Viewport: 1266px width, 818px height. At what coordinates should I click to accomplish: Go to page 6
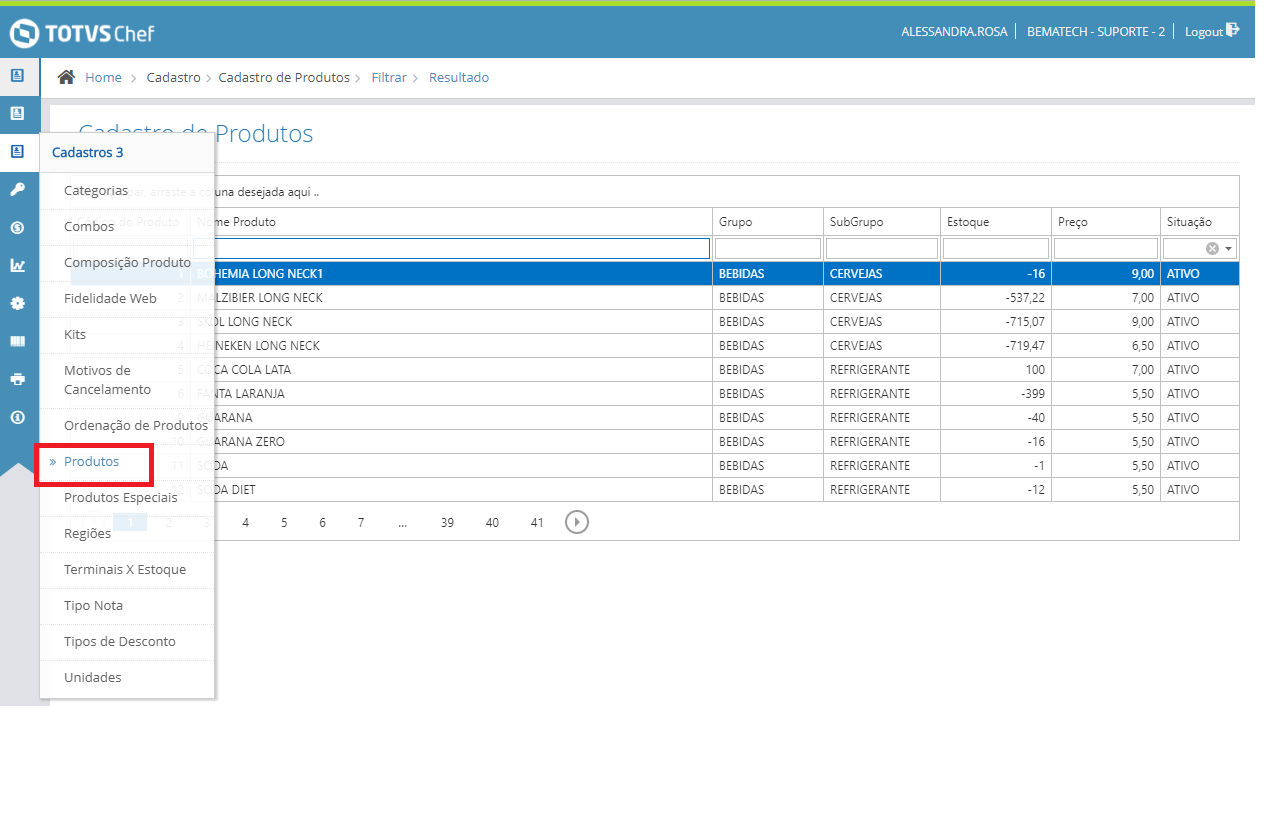point(322,522)
